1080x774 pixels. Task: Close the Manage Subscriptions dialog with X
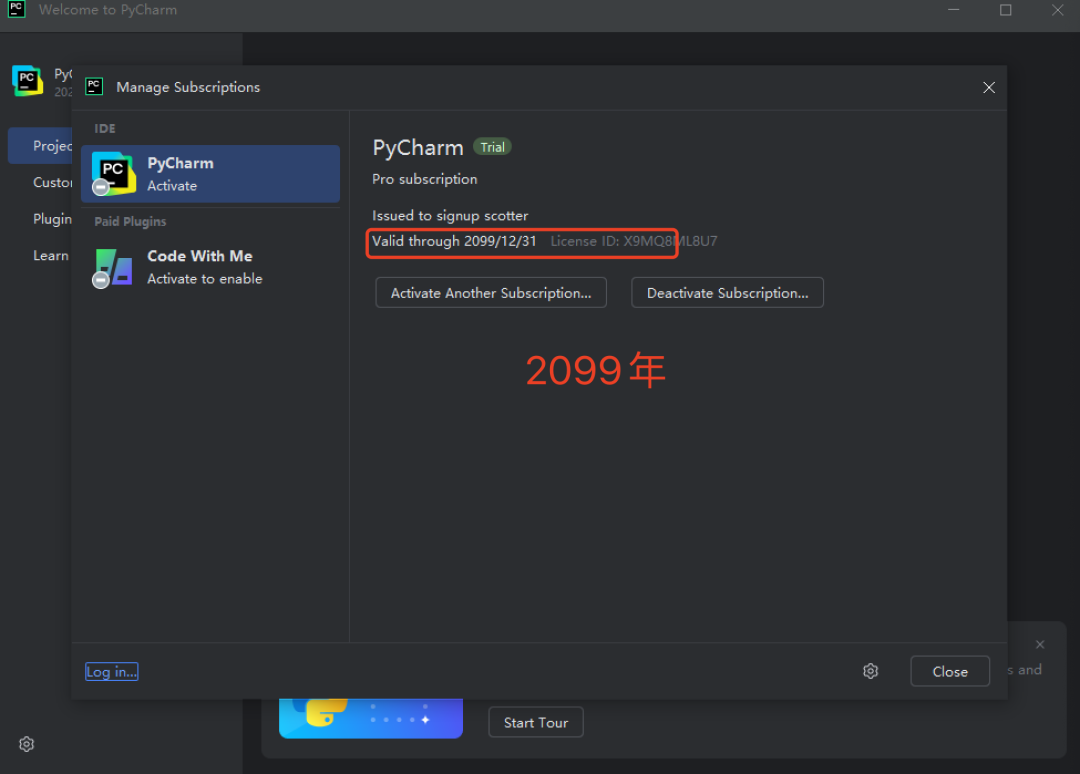coord(988,87)
